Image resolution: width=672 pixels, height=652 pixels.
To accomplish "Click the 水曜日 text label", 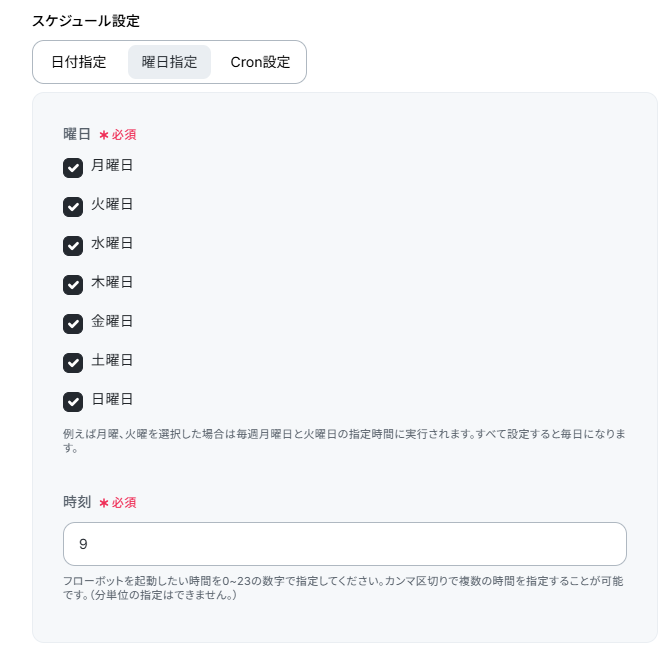I will tap(112, 244).
